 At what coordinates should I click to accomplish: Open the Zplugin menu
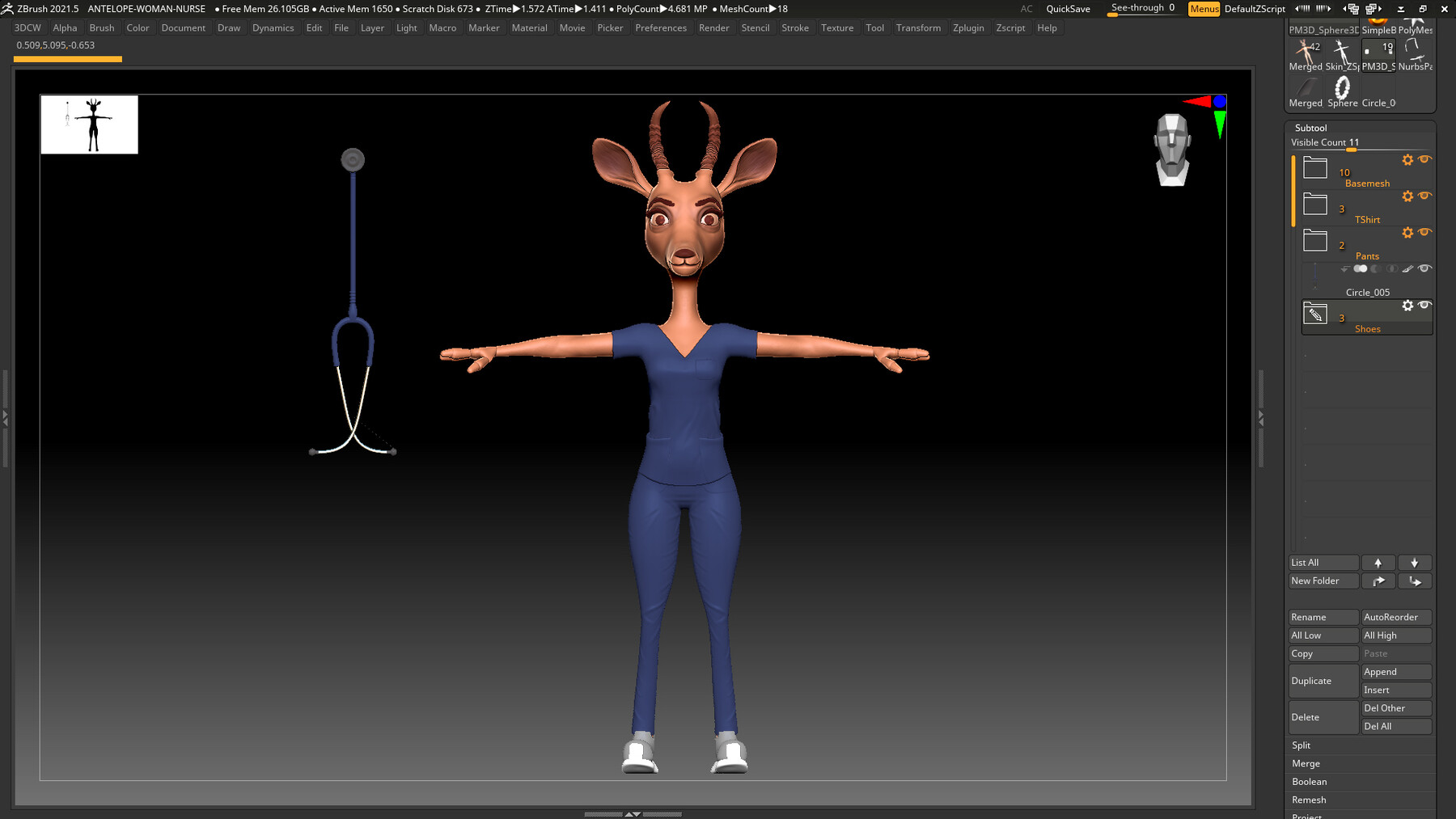[x=968, y=27]
